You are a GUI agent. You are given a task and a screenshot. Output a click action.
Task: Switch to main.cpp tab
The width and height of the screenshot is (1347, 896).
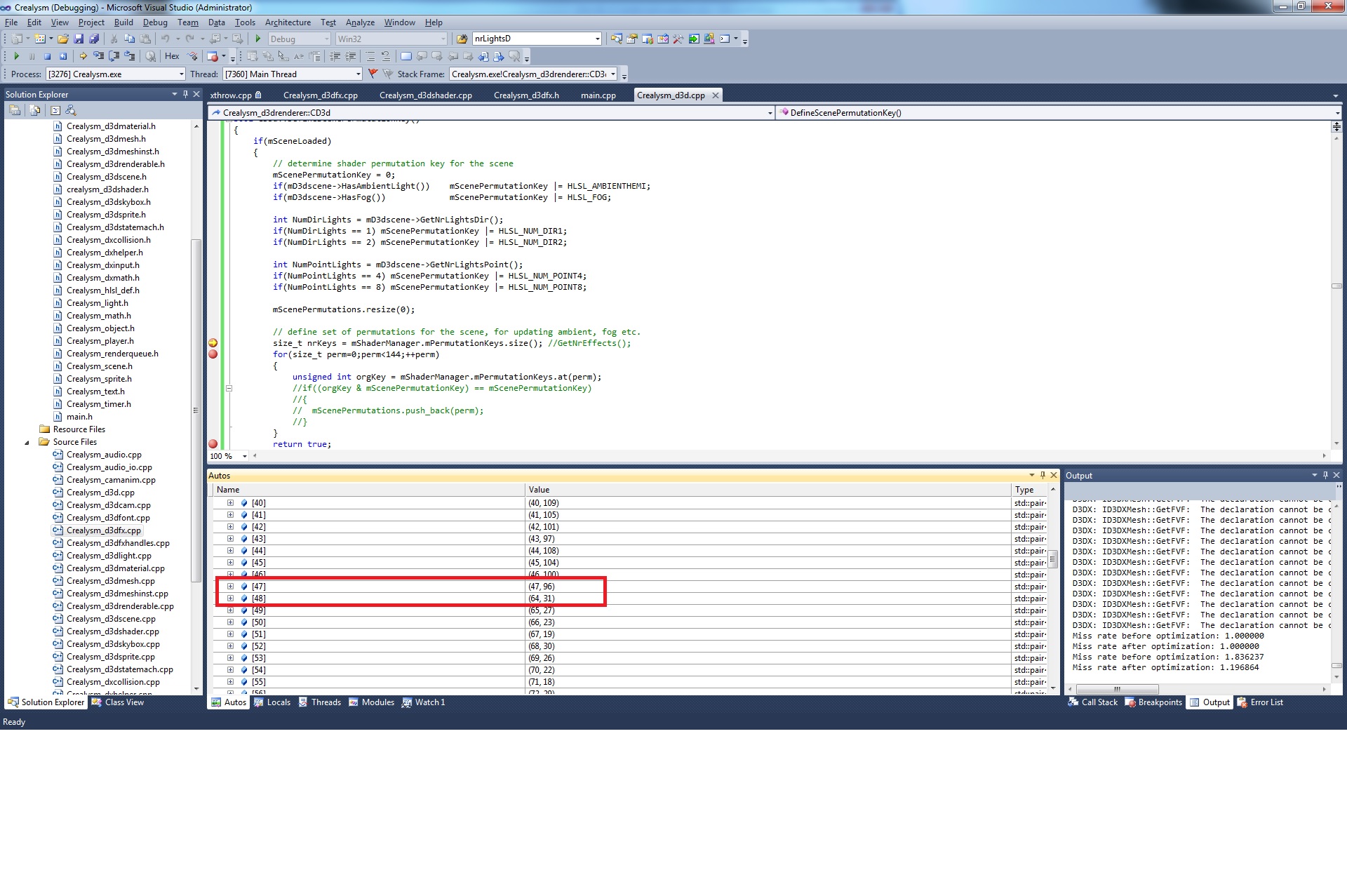click(598, 95)
